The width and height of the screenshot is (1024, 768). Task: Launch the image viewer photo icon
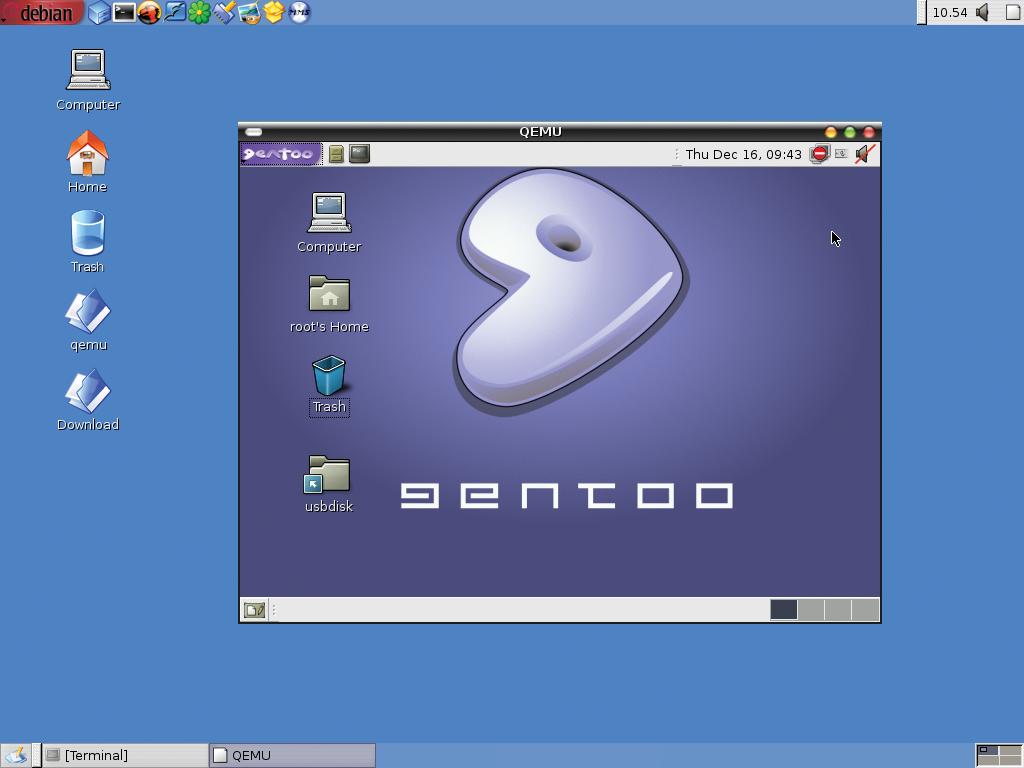[x=249, y=12]
